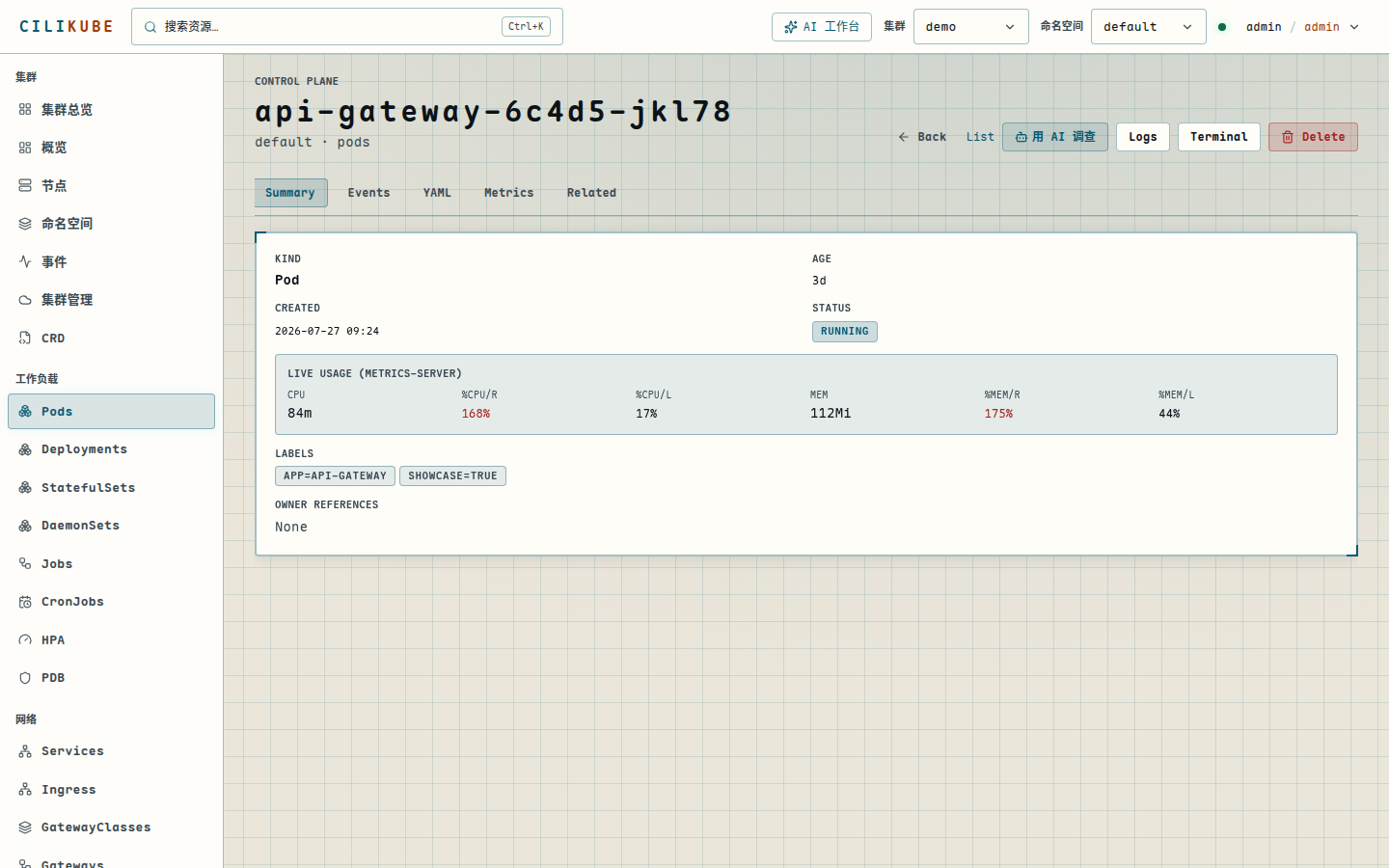Click the 概览 grid icon in sidebar
This screenshot has height=868, width=1389.
[x=25, y=148]
